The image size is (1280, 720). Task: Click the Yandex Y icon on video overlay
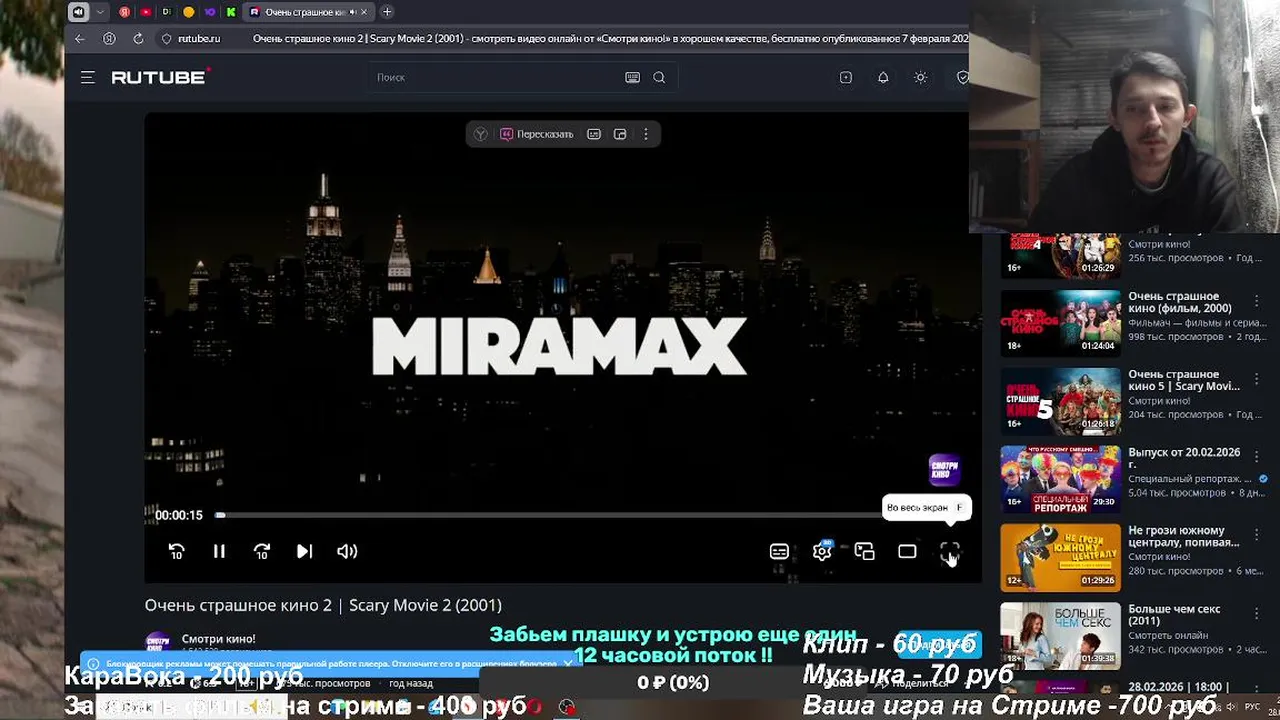481,134
